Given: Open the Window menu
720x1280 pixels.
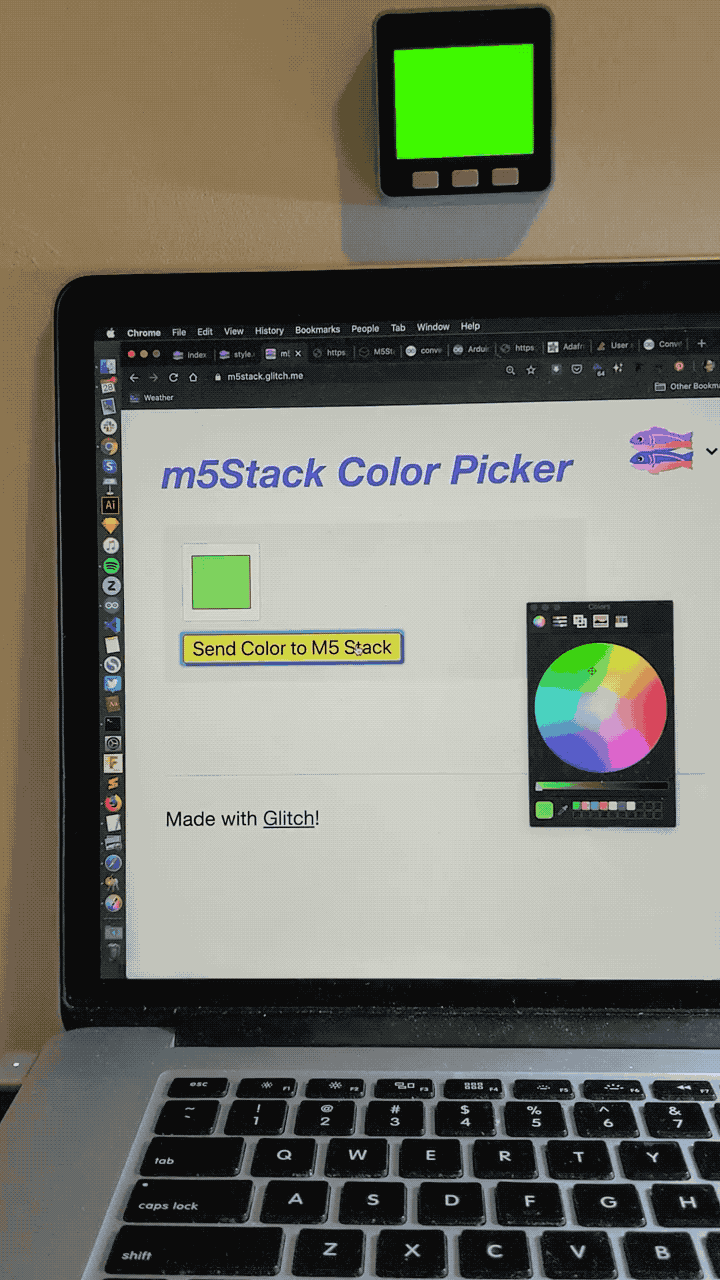Looking at the screenshot, I should (433, 328).
